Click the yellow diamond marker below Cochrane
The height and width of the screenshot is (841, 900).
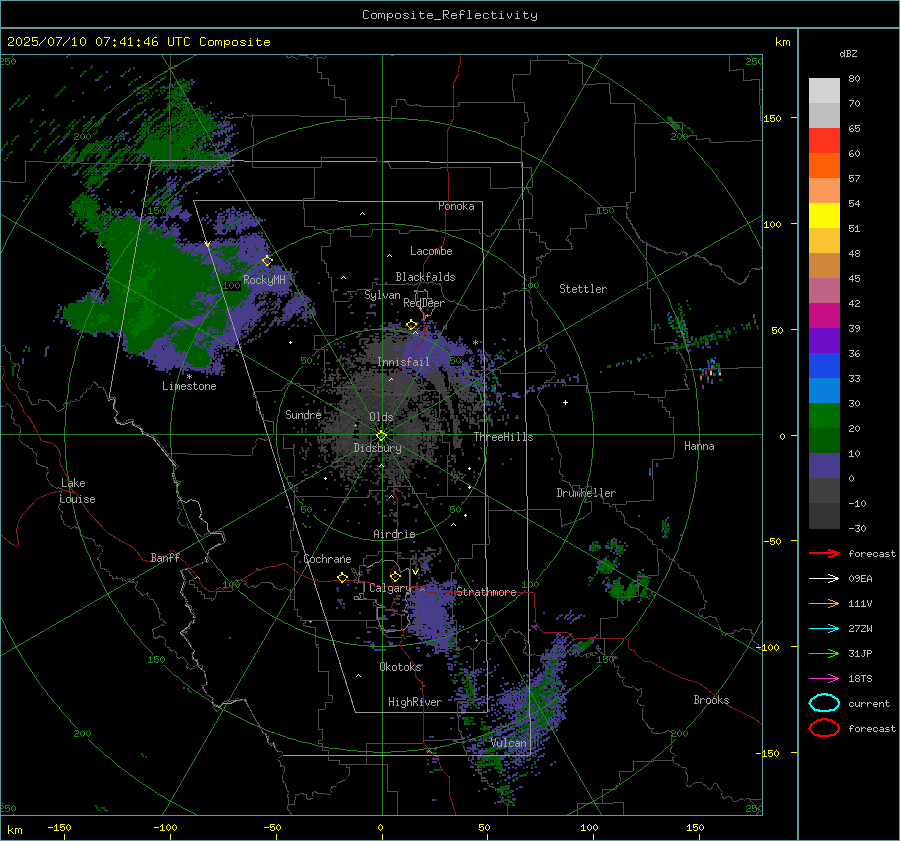point(343,578)
